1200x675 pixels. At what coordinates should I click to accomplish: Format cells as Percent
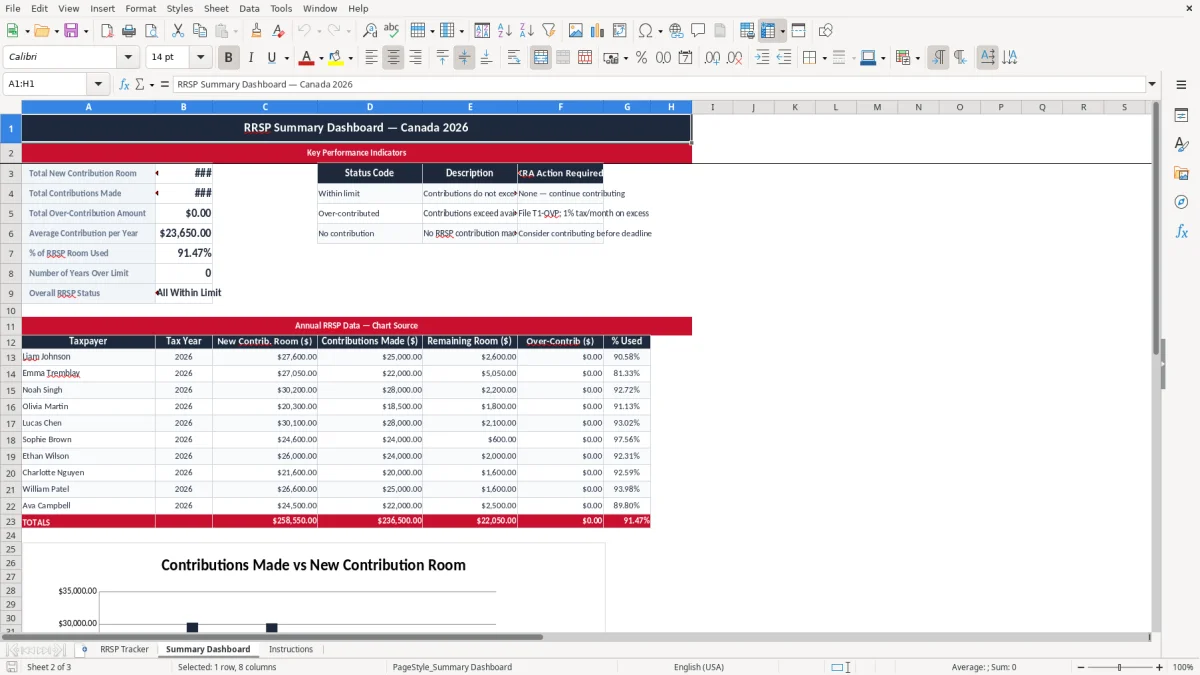tap(641, 57)
